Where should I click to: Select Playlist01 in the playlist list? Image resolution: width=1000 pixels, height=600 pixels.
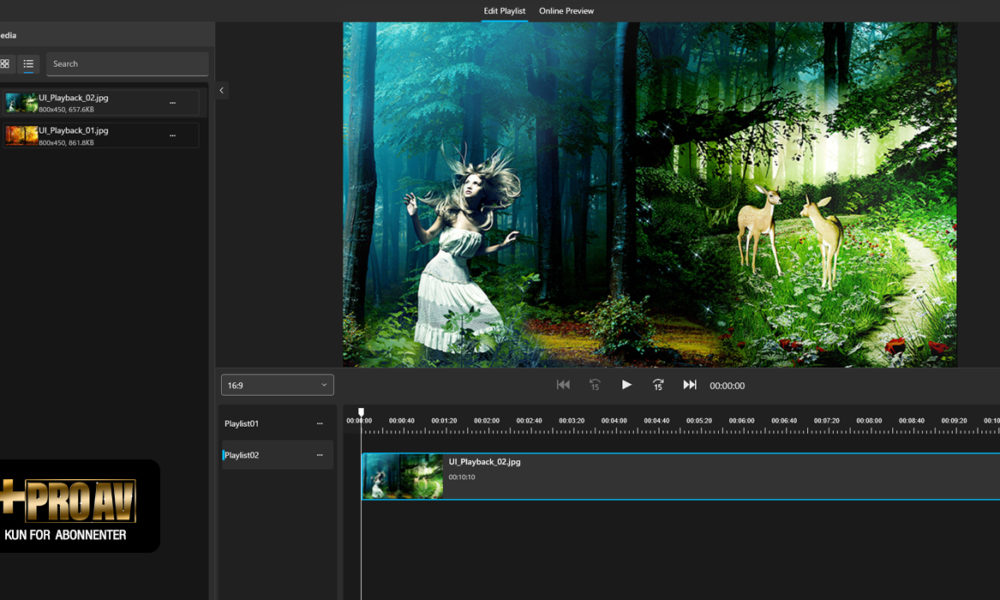pos(243,423)
